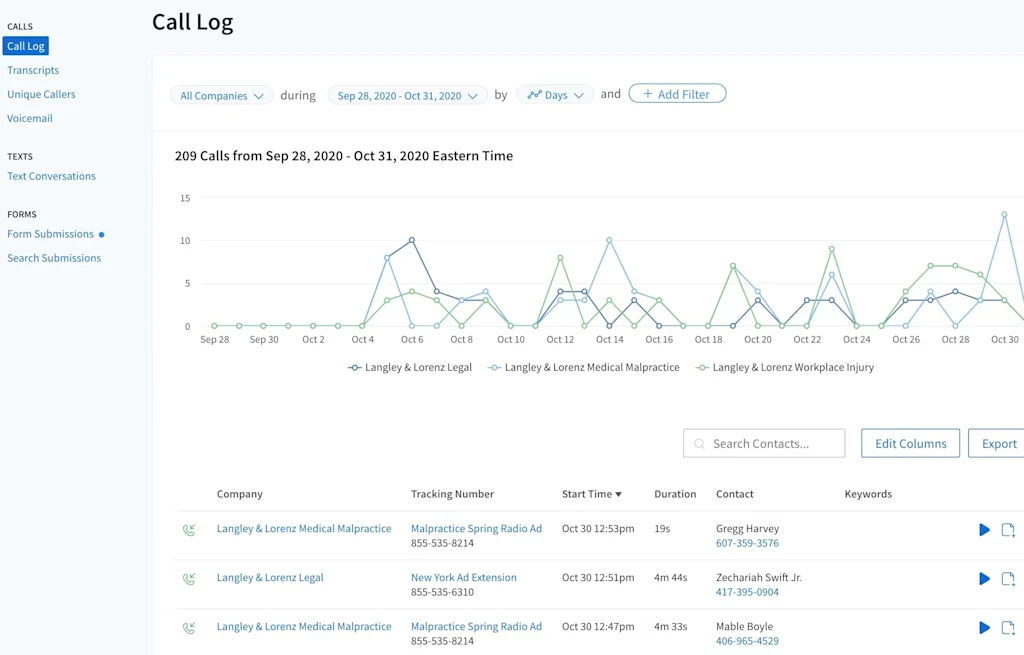Open the Sep 28 - Oct 31, 2020 date range picker
The width and height of the screenshot is (1024, 655).
coord(408,95)
